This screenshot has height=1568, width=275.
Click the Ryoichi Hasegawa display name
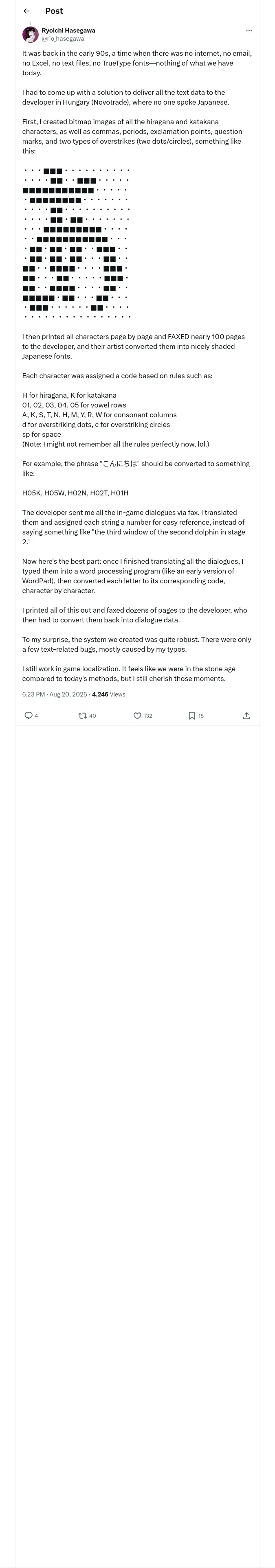(x=68, y=31)
